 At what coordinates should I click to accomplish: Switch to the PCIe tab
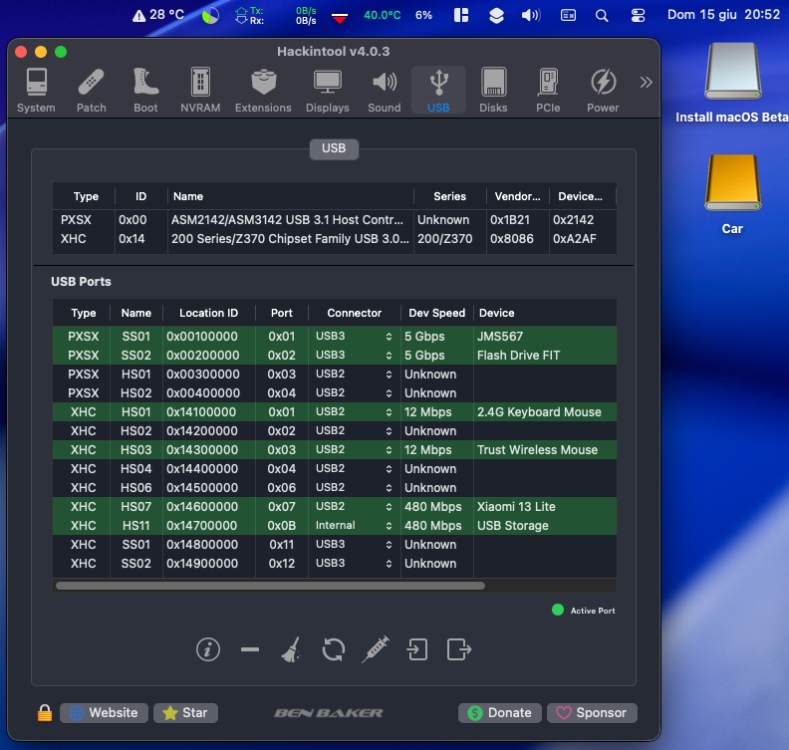tap(548, 91)
